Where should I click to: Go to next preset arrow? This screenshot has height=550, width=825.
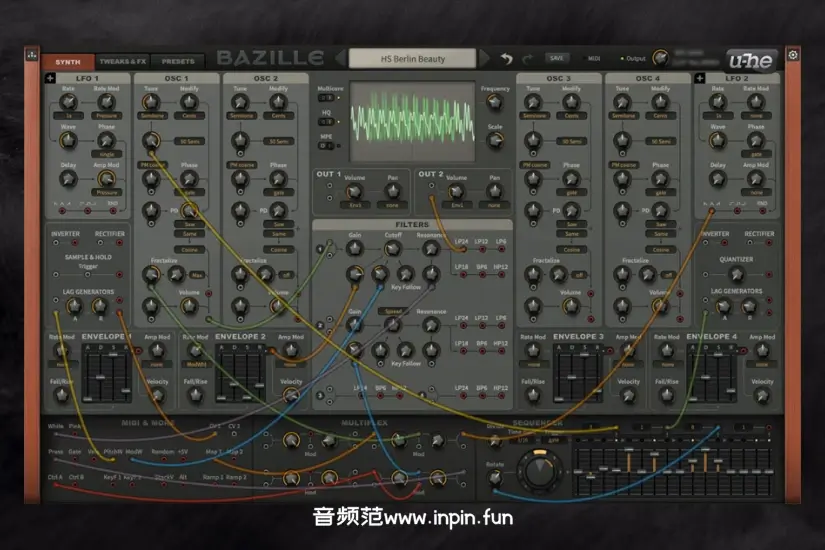pyautogui.click(x=484, y=58)
